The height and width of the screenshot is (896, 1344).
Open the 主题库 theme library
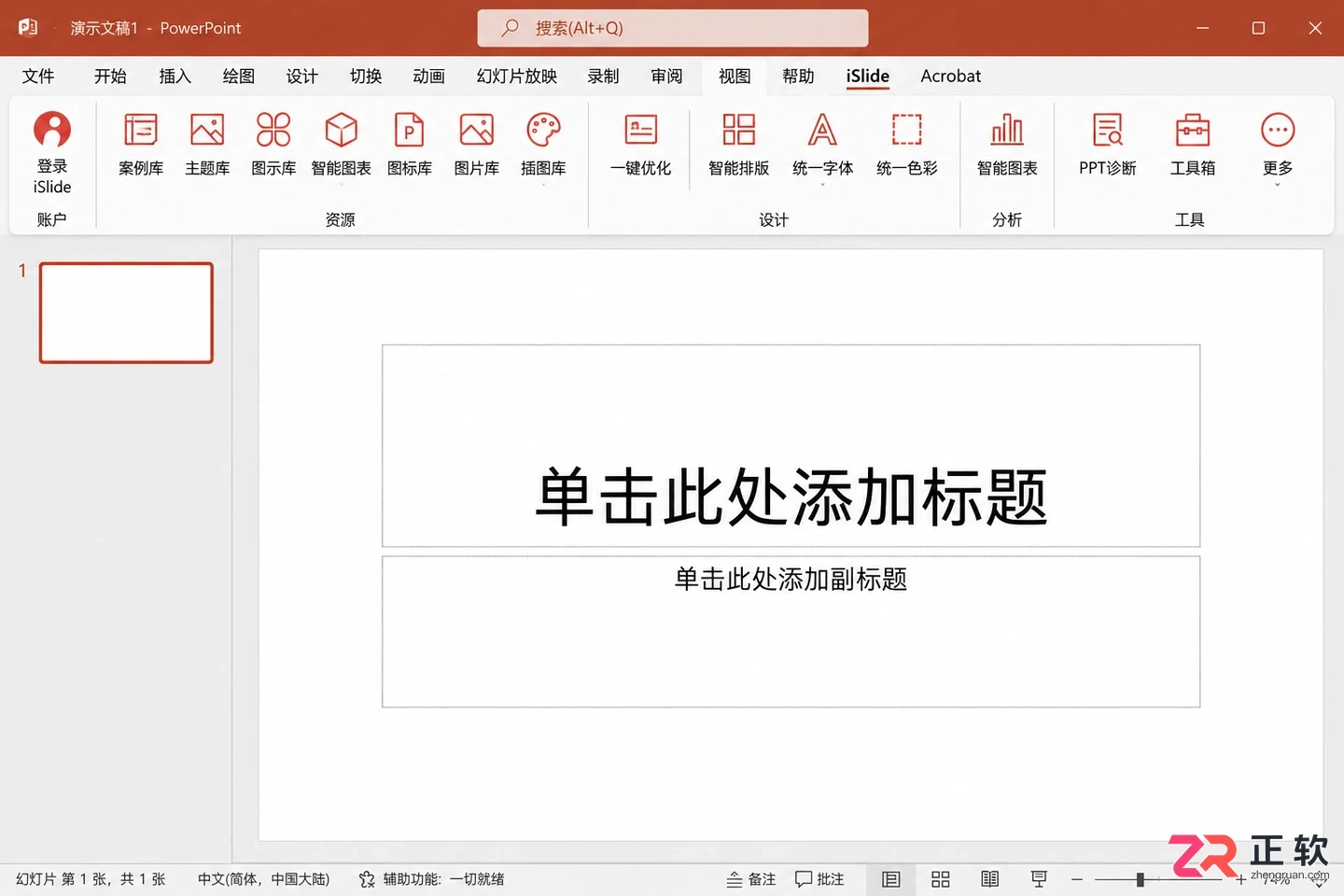(x=207, y=145)
